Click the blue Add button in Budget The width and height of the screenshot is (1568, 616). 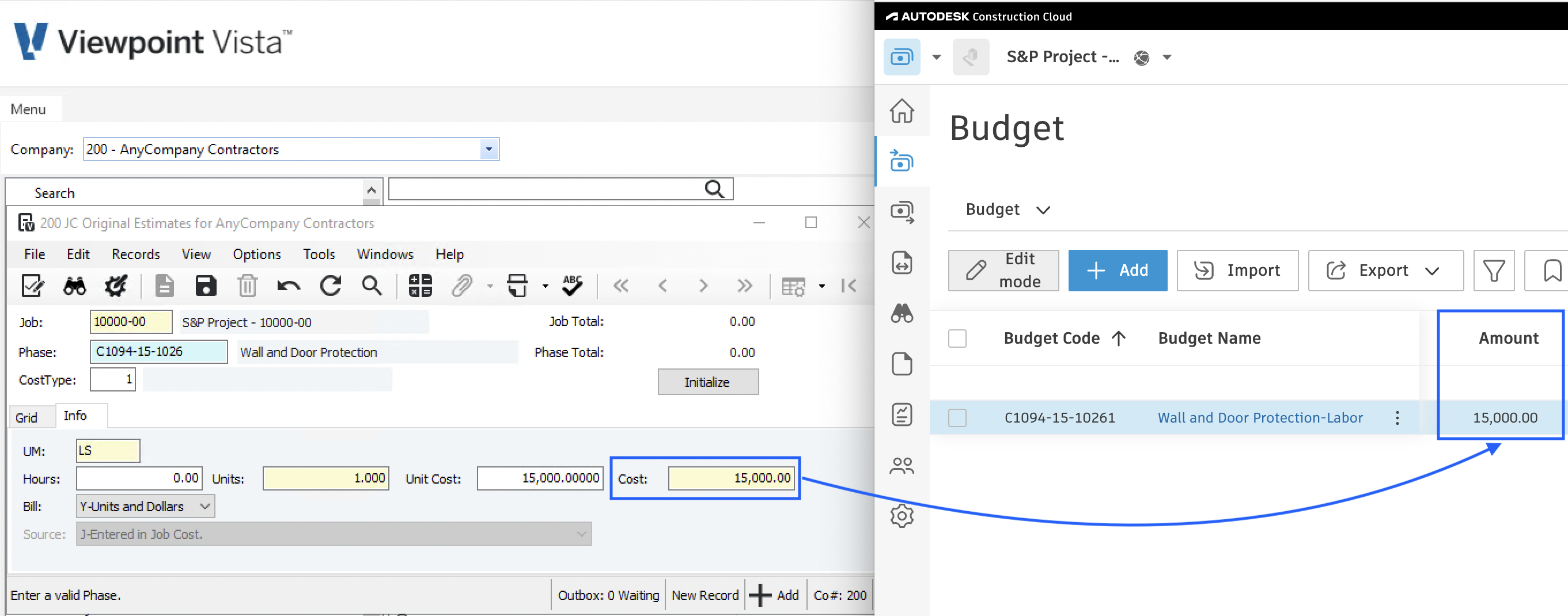coord(1118,270)
